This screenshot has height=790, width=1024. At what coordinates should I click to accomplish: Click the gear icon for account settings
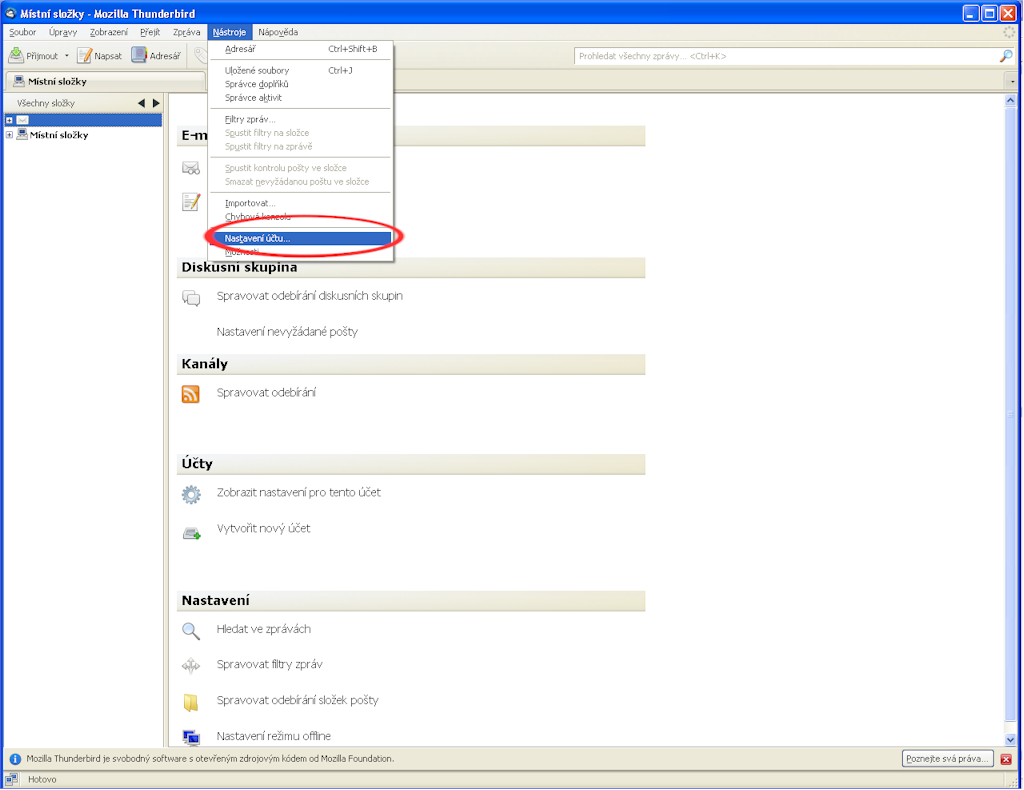191,494
